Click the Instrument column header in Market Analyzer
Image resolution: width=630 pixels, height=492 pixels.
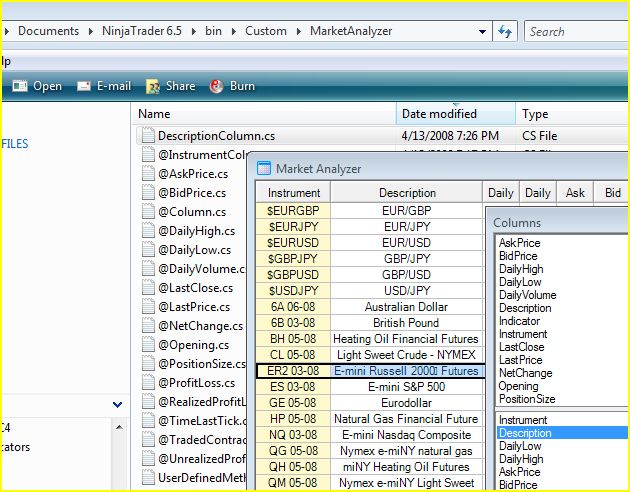(x=294, y=193)
